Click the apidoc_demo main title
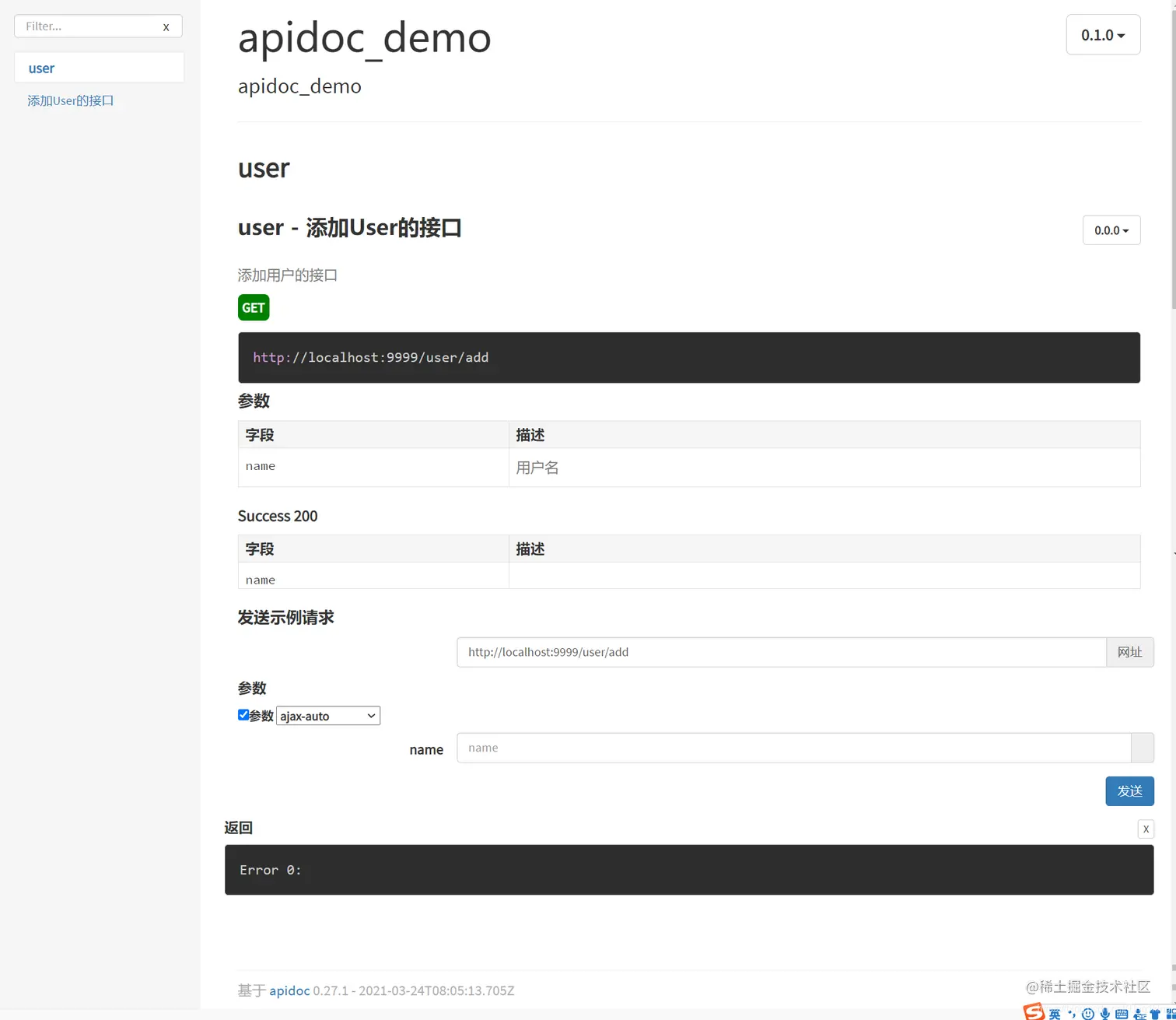The image size is (1176, 1020). click(364, 37)
